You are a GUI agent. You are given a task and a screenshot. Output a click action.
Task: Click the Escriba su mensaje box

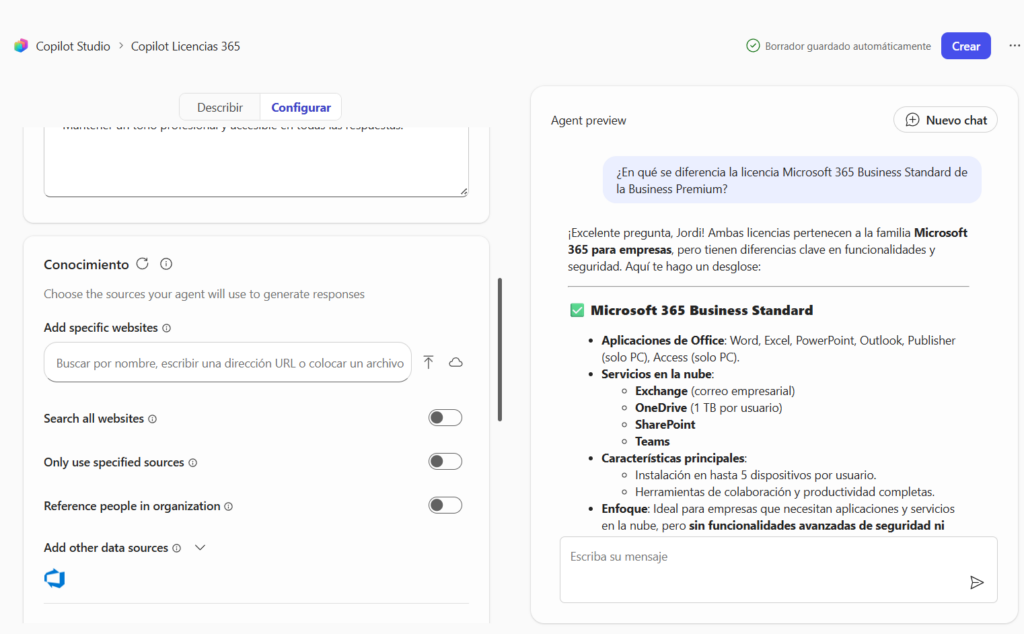[778, 569]
